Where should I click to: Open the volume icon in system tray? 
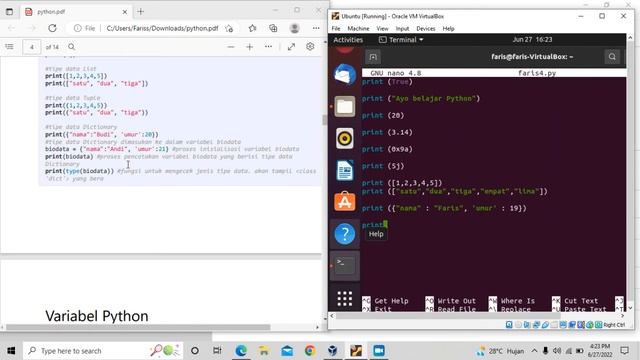tap(557, 351)
